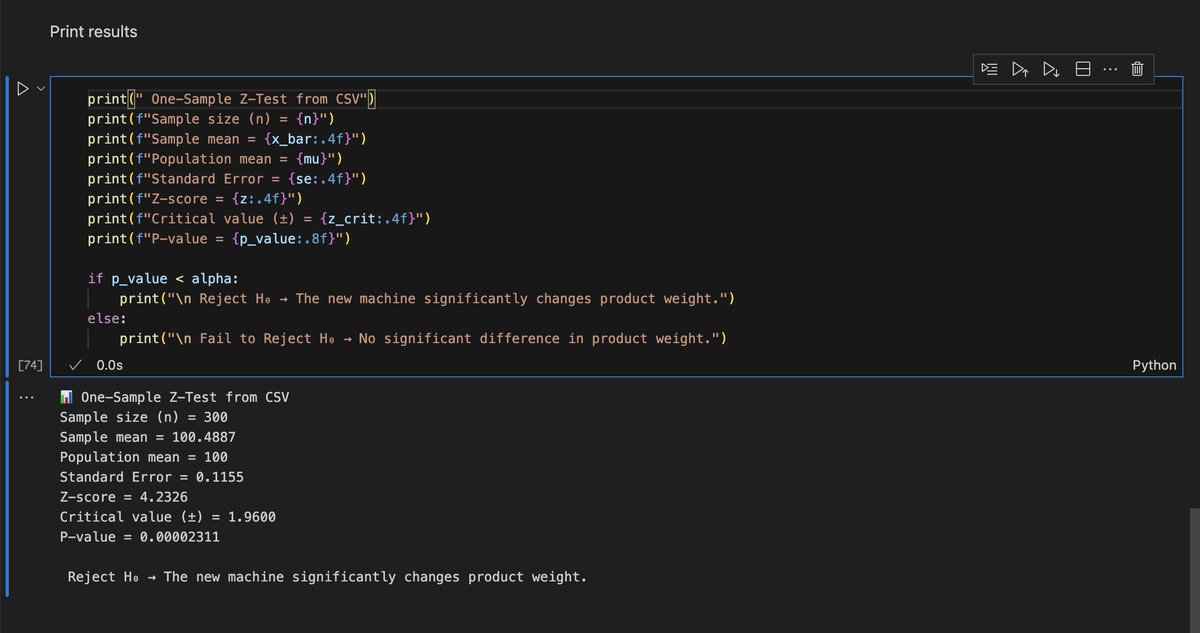Click the P-value print statement code line
The width and height of the screenshot is (1200, 633).
click(219, 238)
